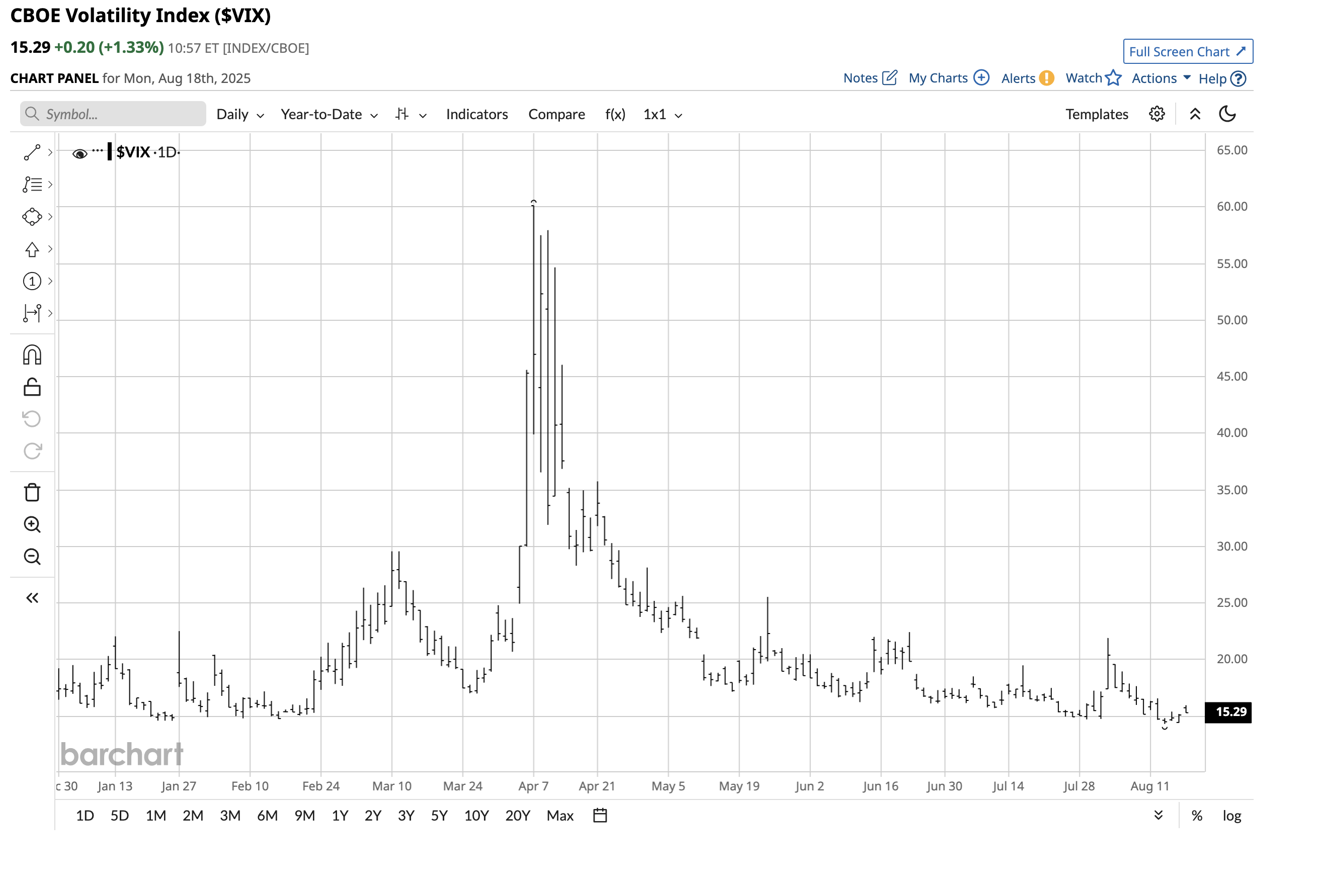Click the Symbol search input field
The width and height of the screenshot is (1317, 896).
113,114
